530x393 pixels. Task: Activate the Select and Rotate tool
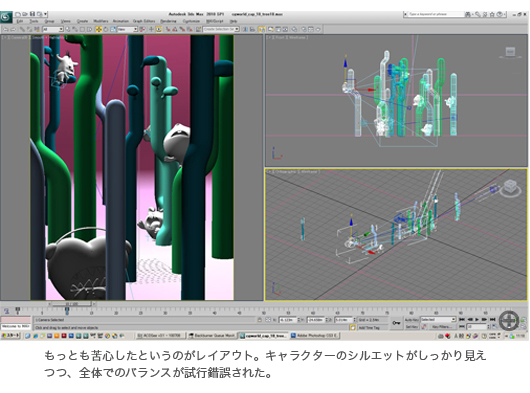click(106, 29)
